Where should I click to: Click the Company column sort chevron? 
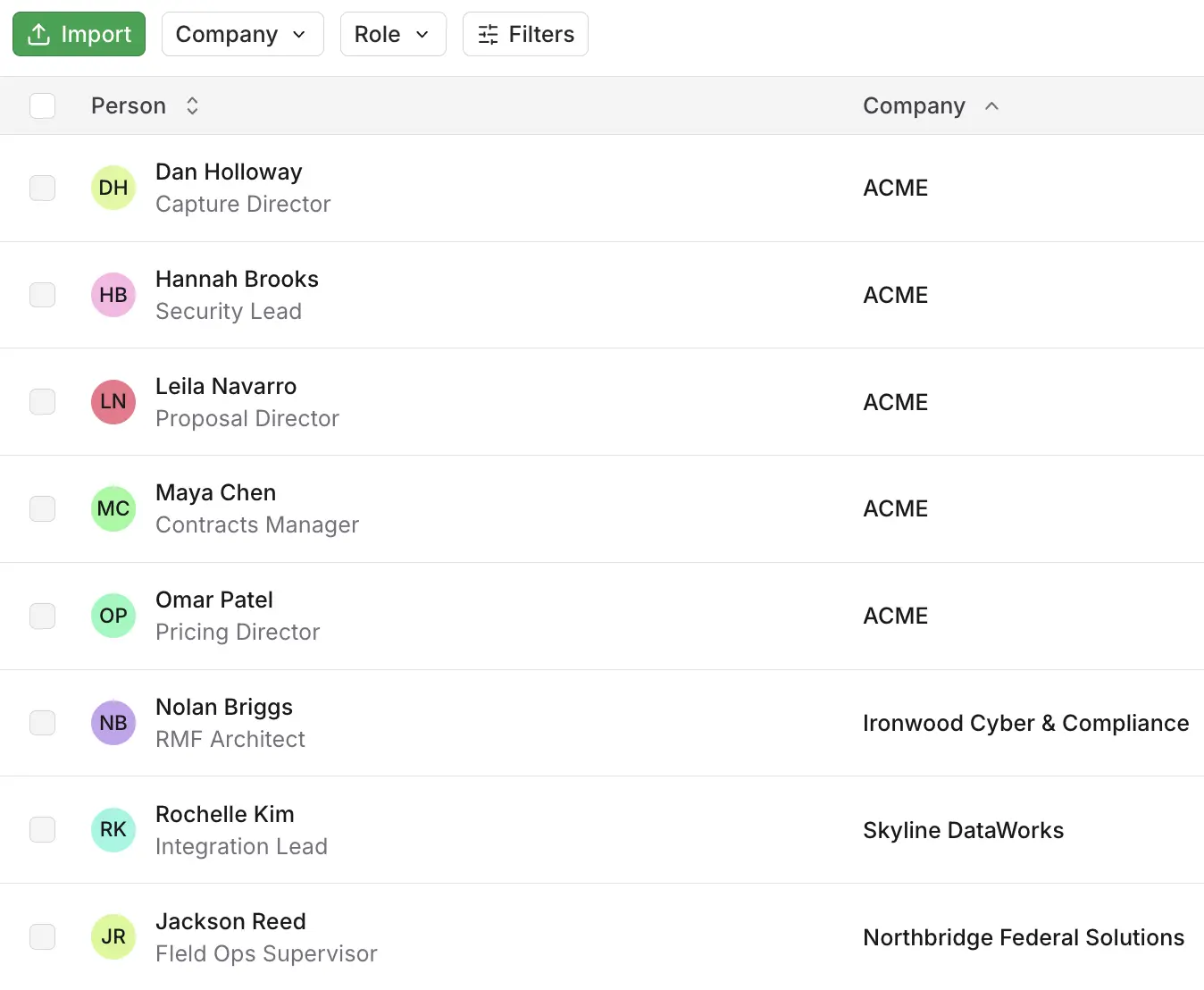tap(991, 105)
